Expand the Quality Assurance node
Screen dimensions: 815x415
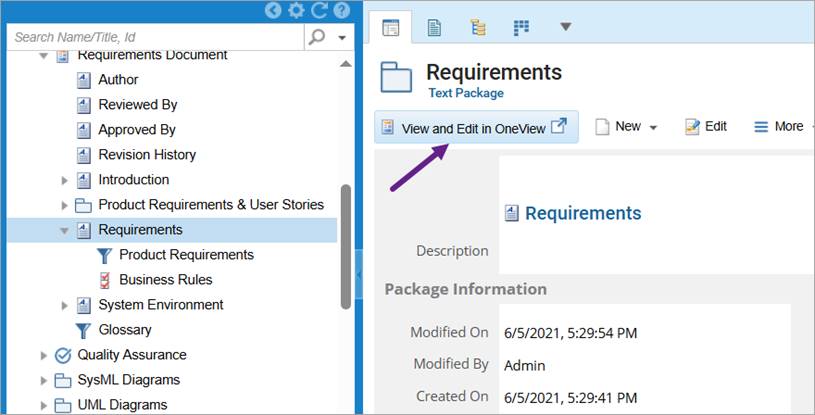click(x=44, y=355)
